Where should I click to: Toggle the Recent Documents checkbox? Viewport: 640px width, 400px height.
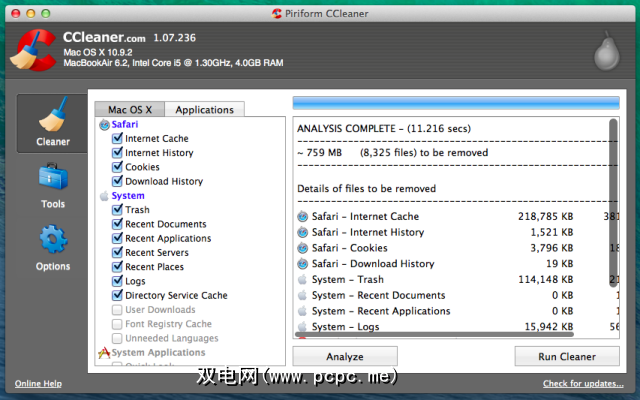coord(117,224)
